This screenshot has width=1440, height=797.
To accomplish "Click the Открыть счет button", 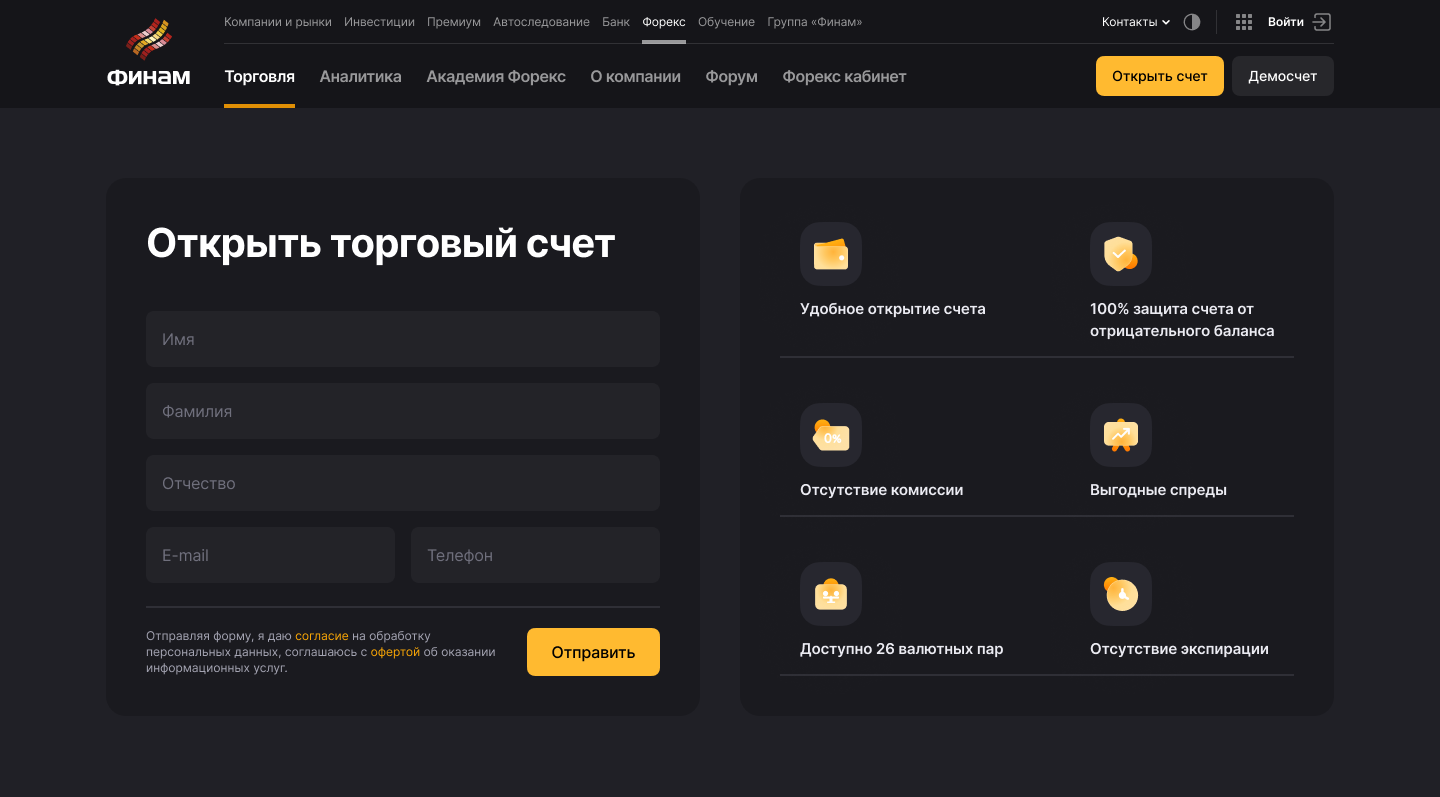I will tap(1159, 76).
